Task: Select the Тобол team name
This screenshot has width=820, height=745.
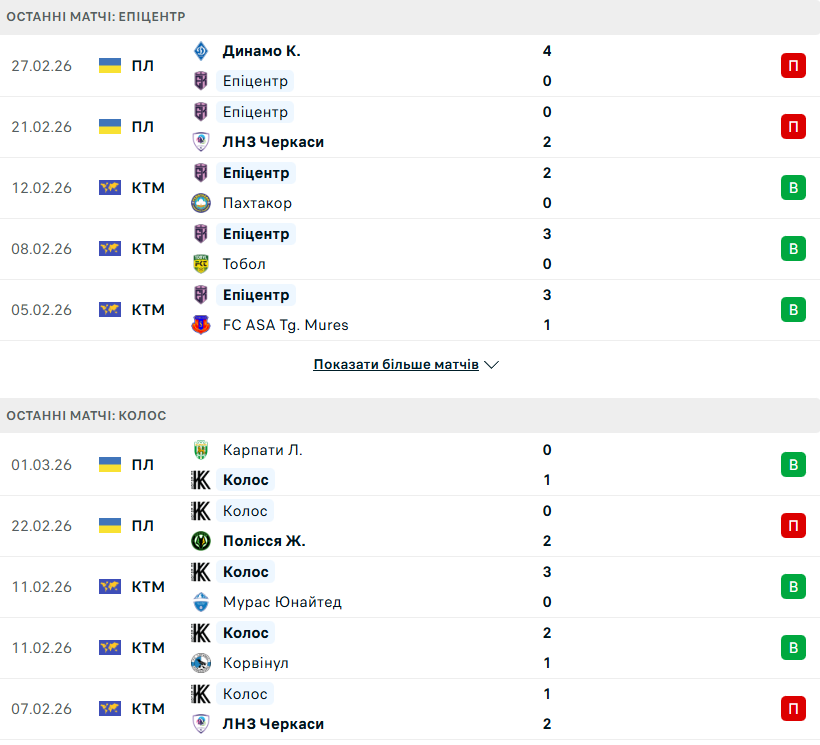Action: 244,264
